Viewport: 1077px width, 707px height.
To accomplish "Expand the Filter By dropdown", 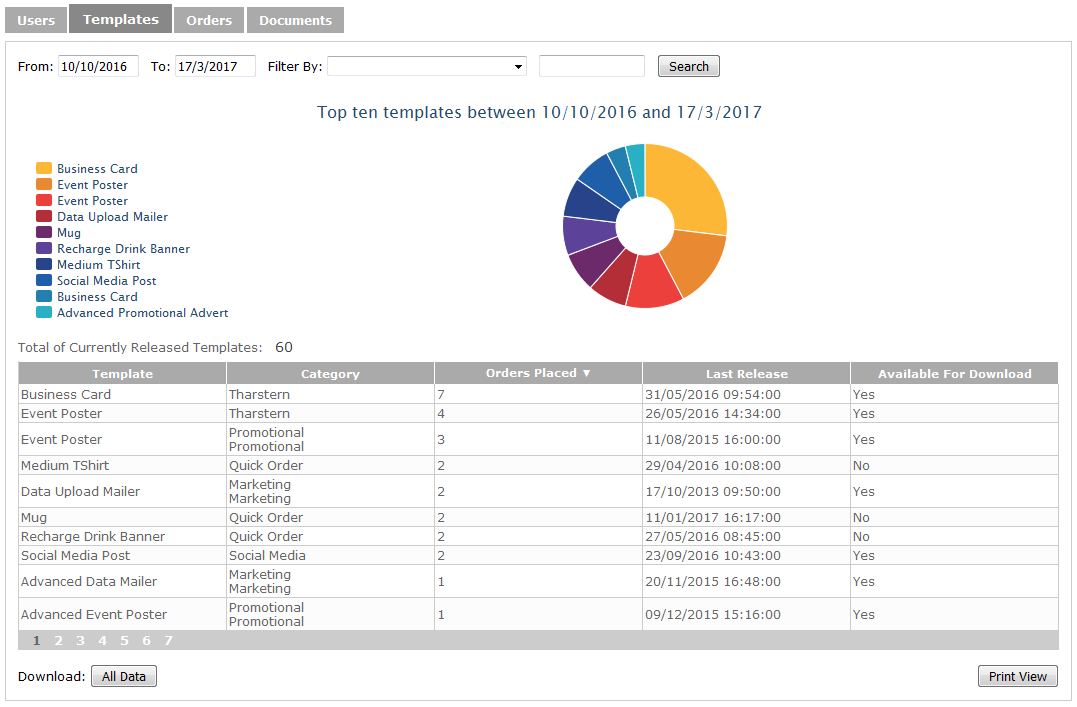I will point(427,67).
